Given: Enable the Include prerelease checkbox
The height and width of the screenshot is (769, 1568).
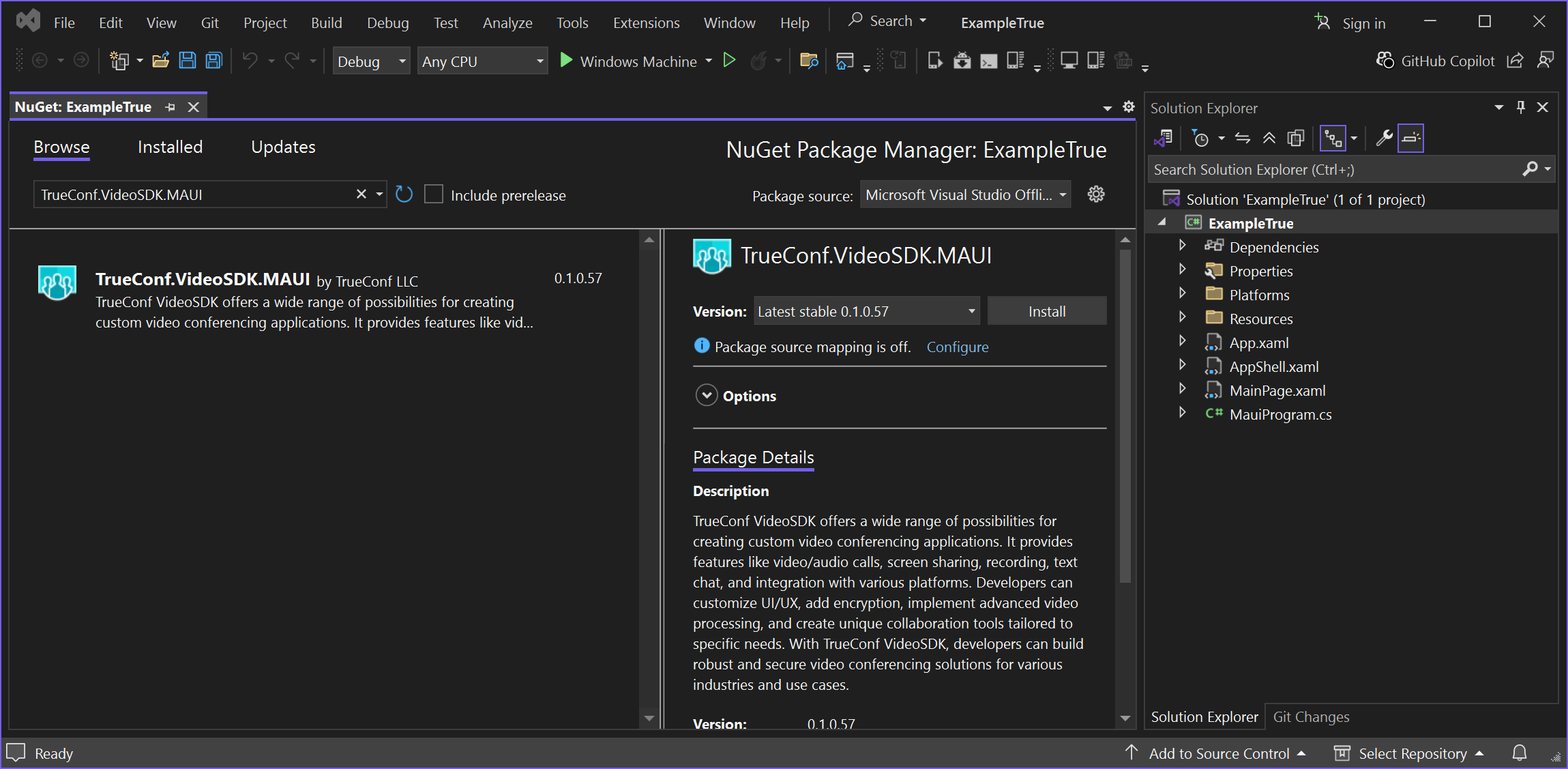Looking at the screenshot, I should (434, 194).
